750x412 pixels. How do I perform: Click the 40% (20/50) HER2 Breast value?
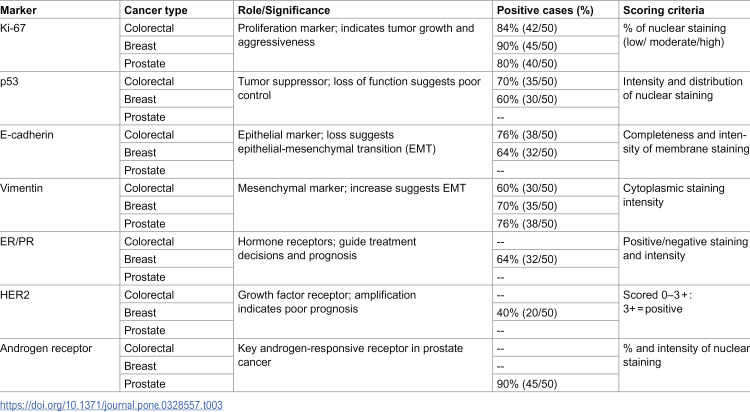(x=527, y=312)
